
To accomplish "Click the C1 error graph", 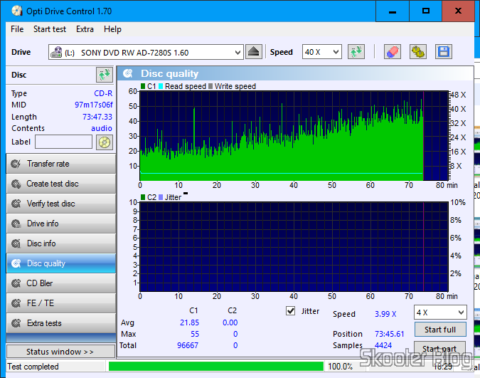I will (x=294, y=136).
